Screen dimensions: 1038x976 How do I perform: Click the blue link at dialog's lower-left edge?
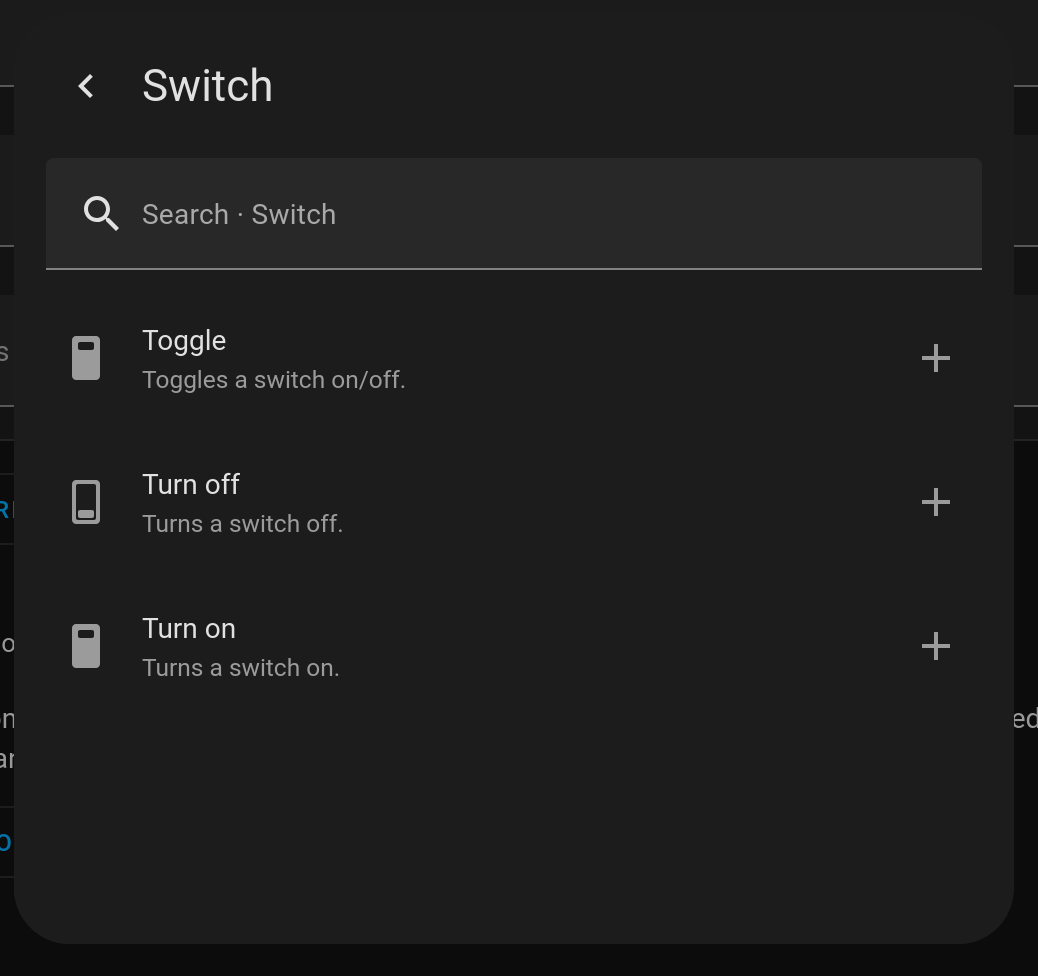(x=6, y=842)
